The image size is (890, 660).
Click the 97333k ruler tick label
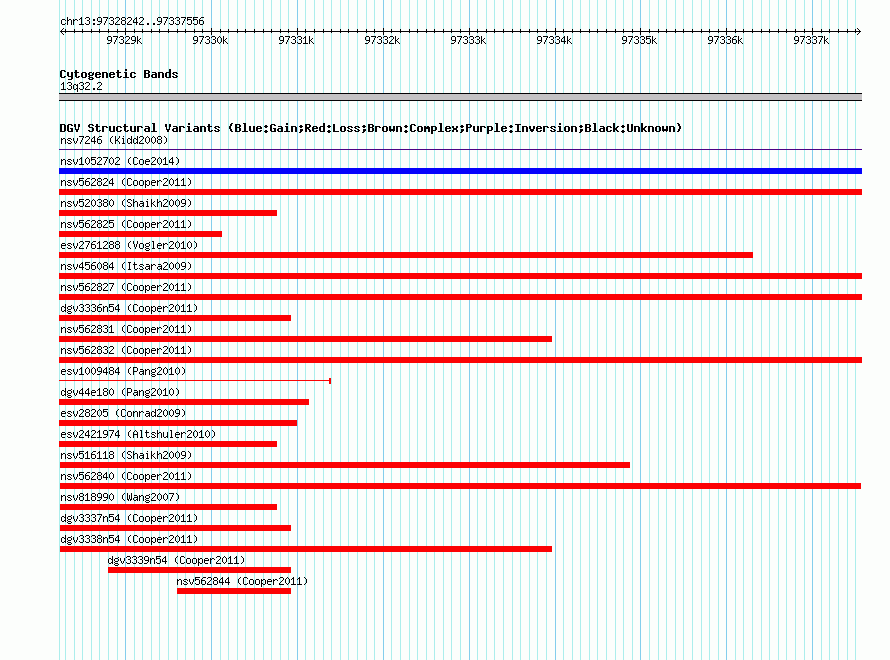468,40
